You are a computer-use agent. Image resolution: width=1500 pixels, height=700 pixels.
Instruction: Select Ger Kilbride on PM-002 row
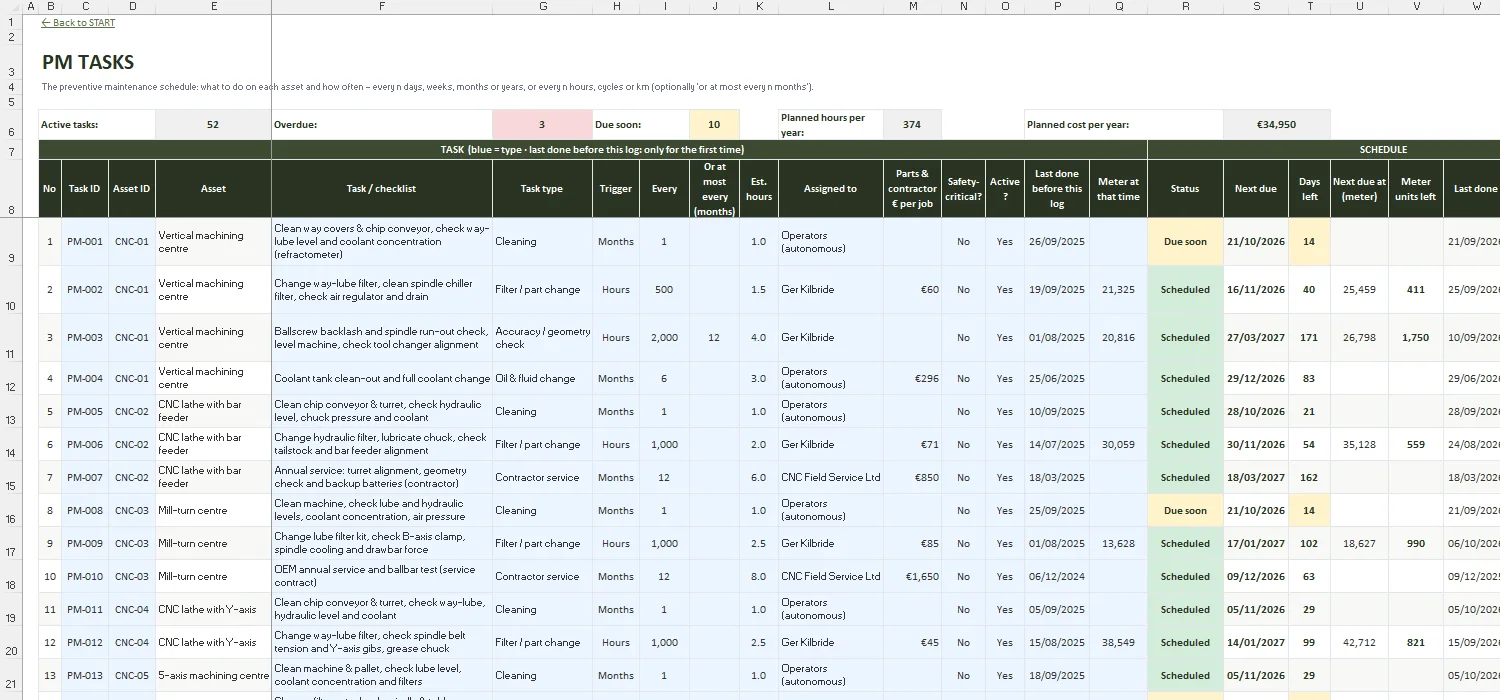point(830,290)
